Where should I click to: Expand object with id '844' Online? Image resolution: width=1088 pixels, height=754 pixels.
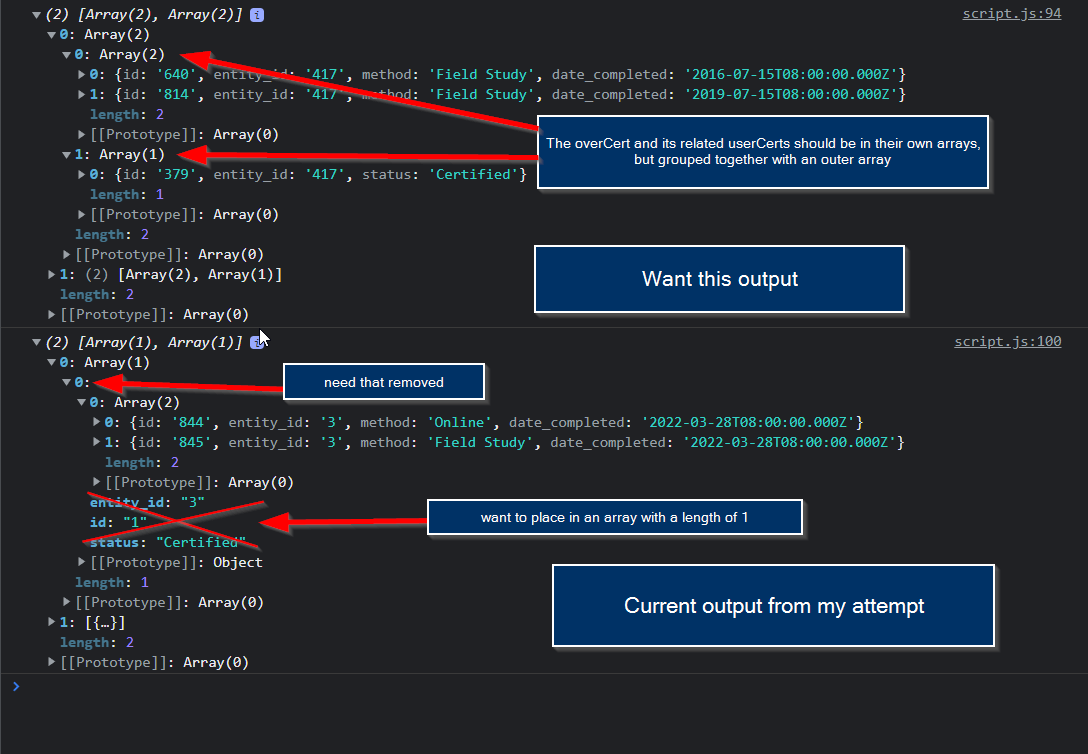pyautogui.click(x=96, y=422)
